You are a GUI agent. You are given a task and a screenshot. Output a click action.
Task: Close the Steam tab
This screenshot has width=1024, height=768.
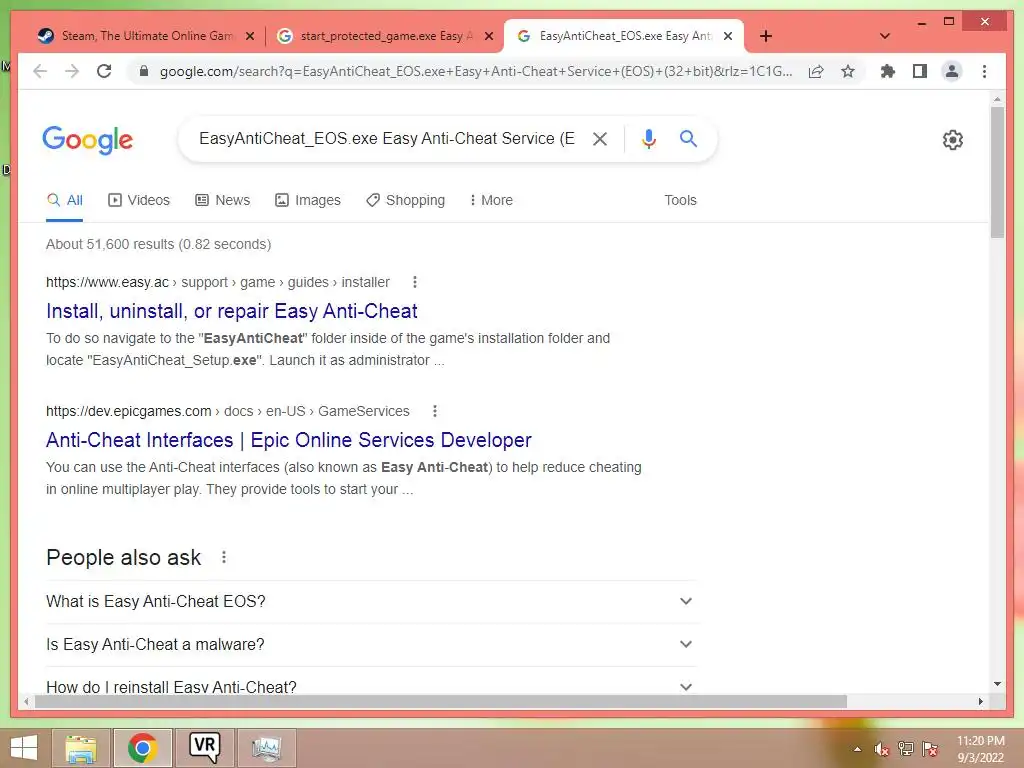(x=249, y=37)
